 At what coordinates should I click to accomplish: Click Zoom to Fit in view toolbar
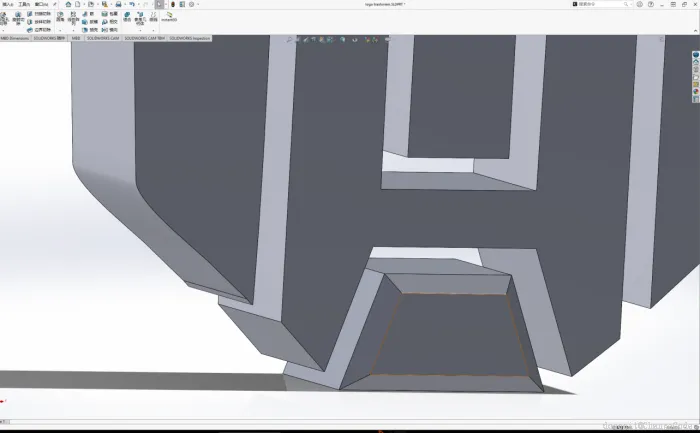coord(289,40)
